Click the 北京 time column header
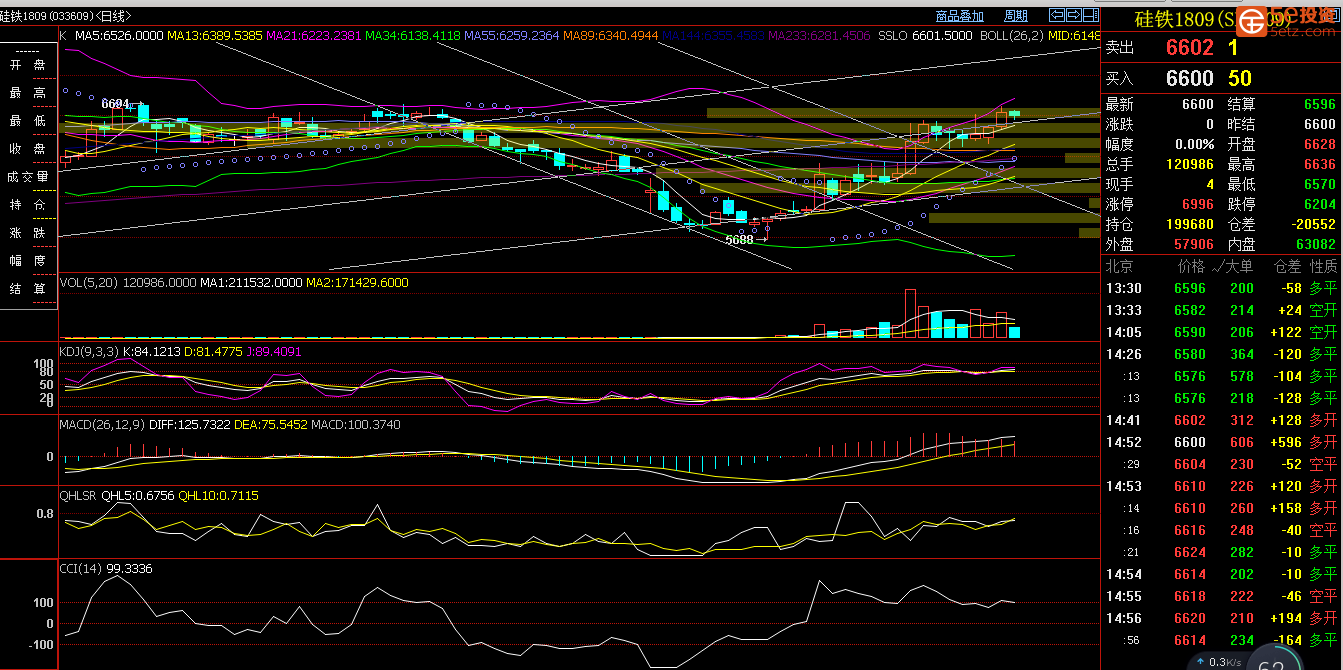Screen dimensions: 1343x670 [1119, 266]
